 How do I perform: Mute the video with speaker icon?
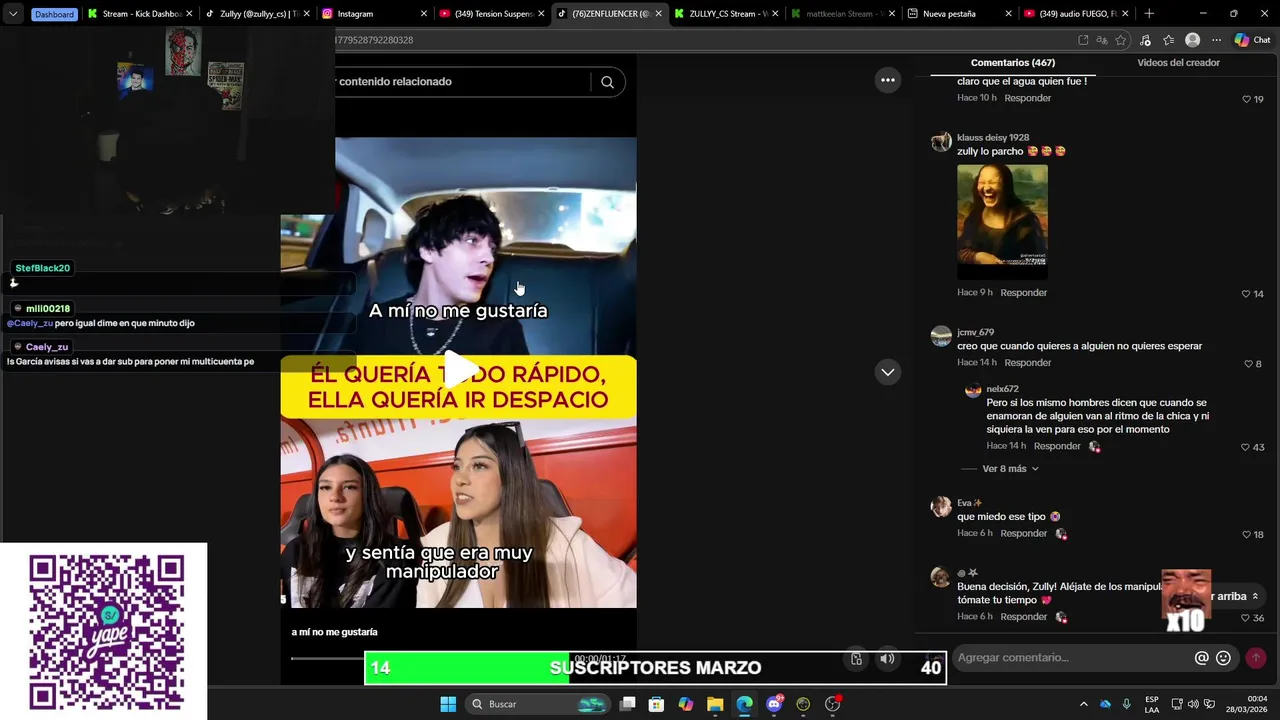point(887,658)
